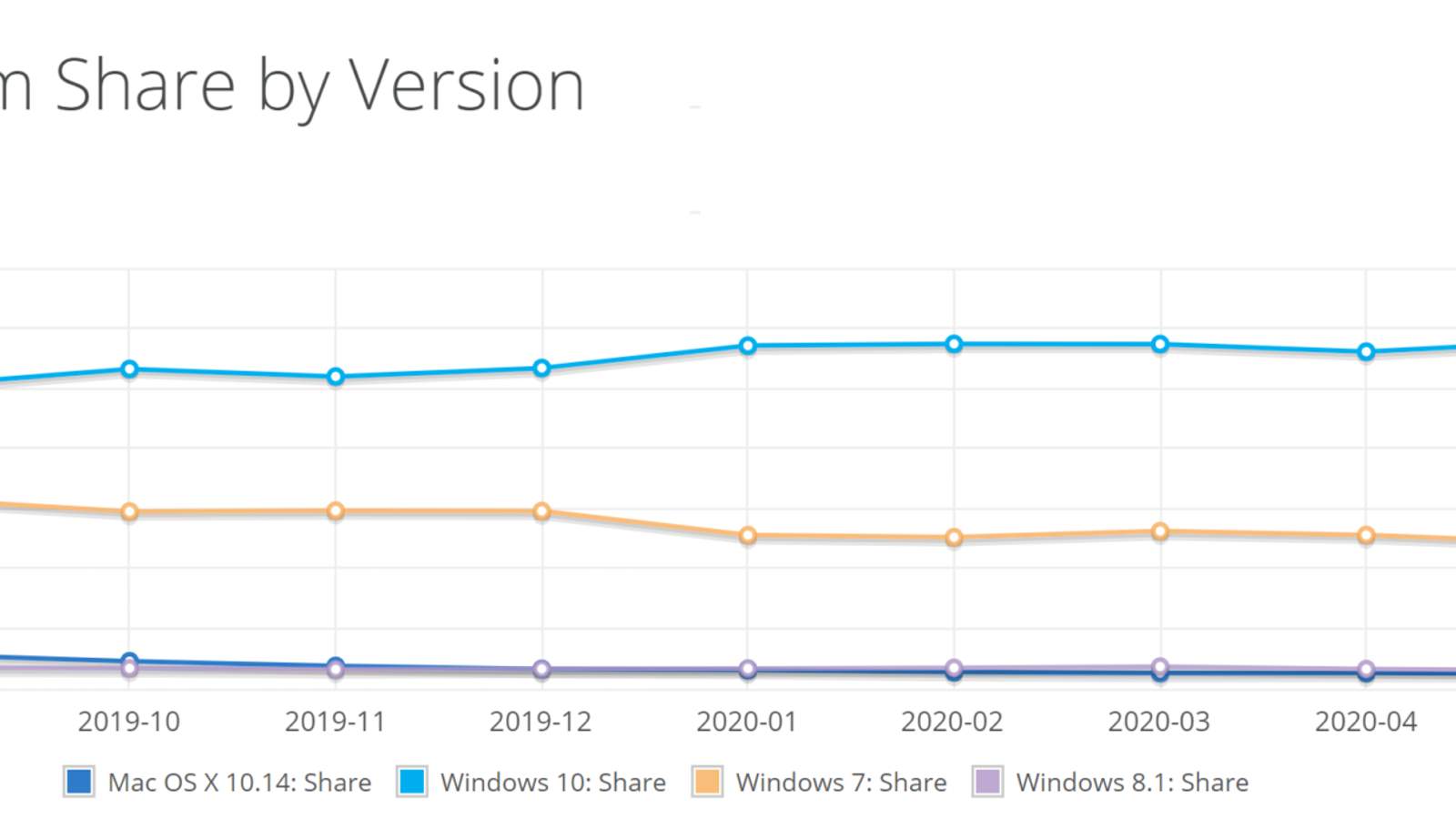1456x819 pixels.
Task: Click the 2019-10 x-axis label
Action: (x=129, y=722)
